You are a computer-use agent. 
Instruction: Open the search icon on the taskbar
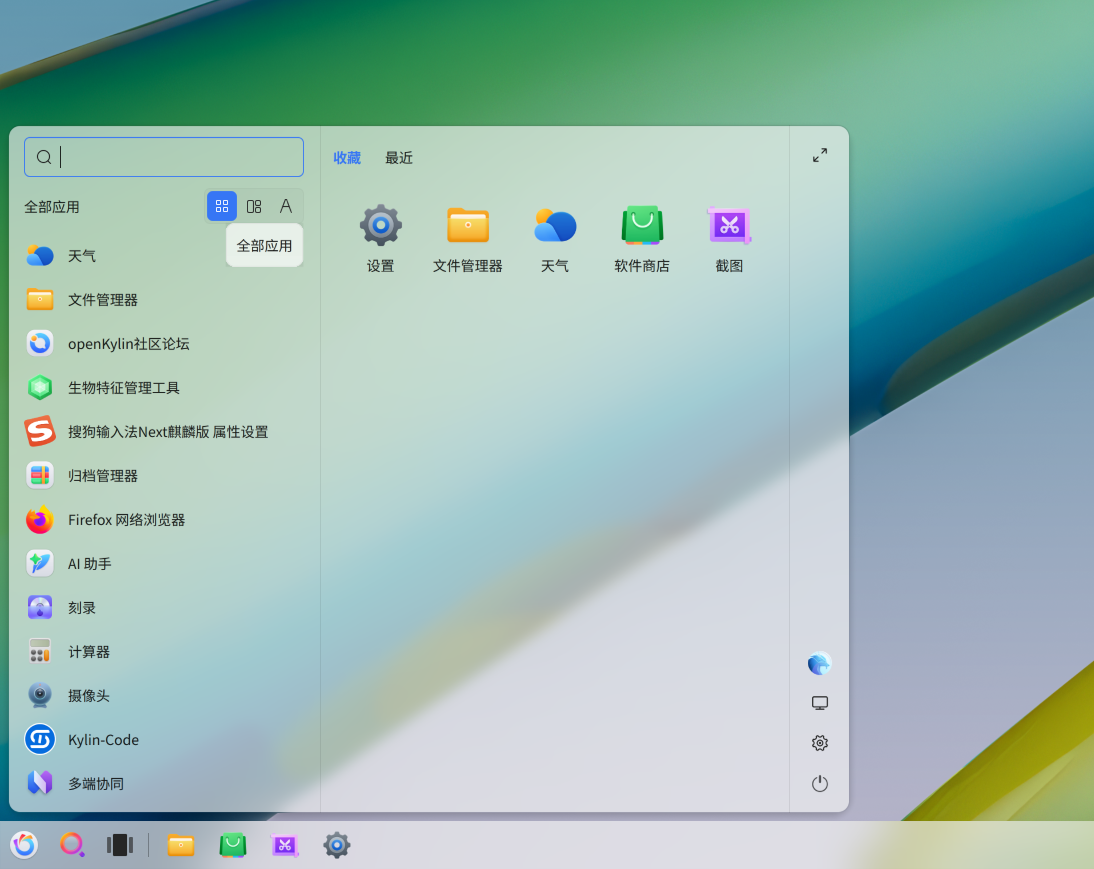(72, 845)
